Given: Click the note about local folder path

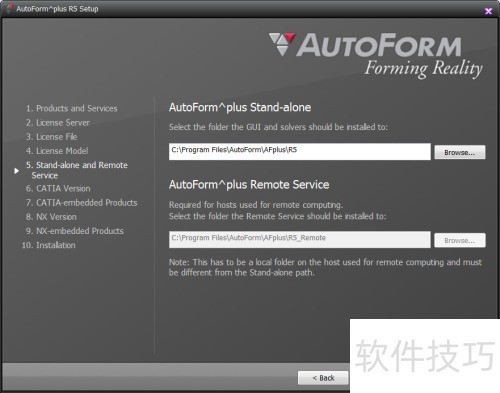Looking at the screenshot, I should coord(325,267).
